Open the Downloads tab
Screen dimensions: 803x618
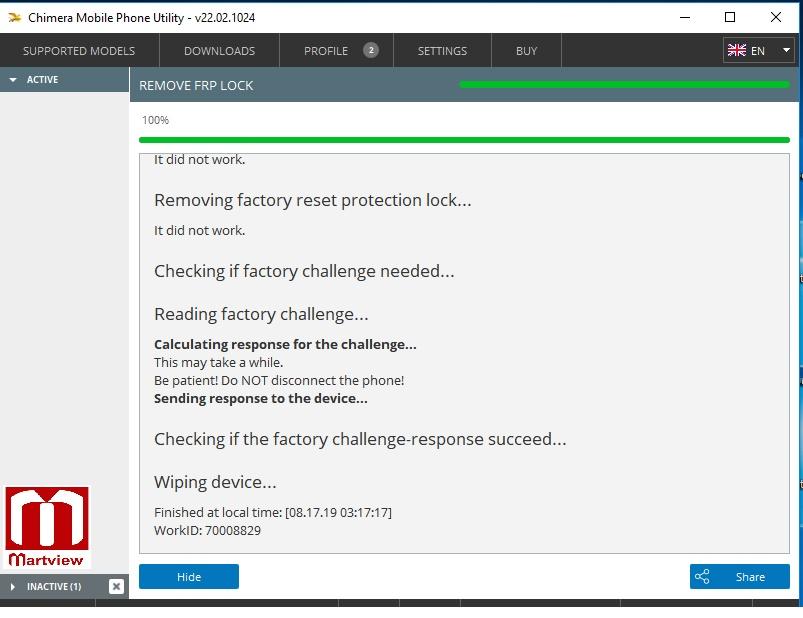tap(219, 51)
